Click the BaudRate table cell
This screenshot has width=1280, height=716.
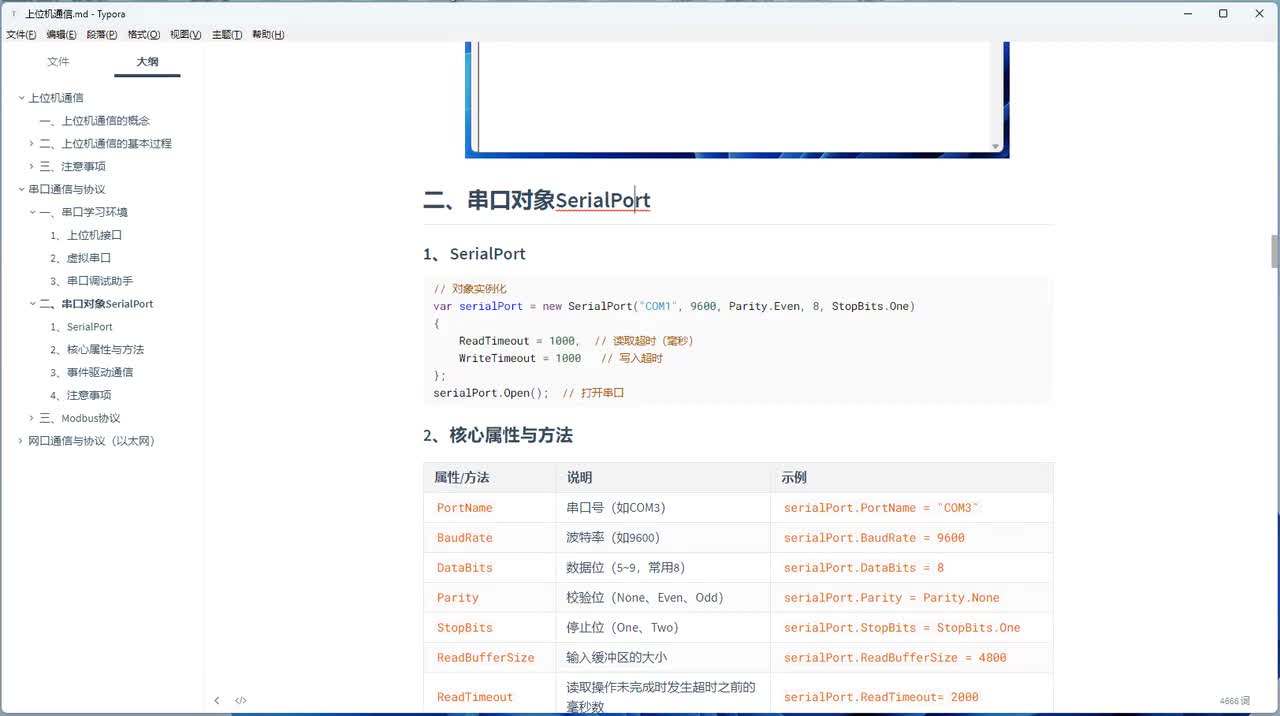(x=490, y=538)
